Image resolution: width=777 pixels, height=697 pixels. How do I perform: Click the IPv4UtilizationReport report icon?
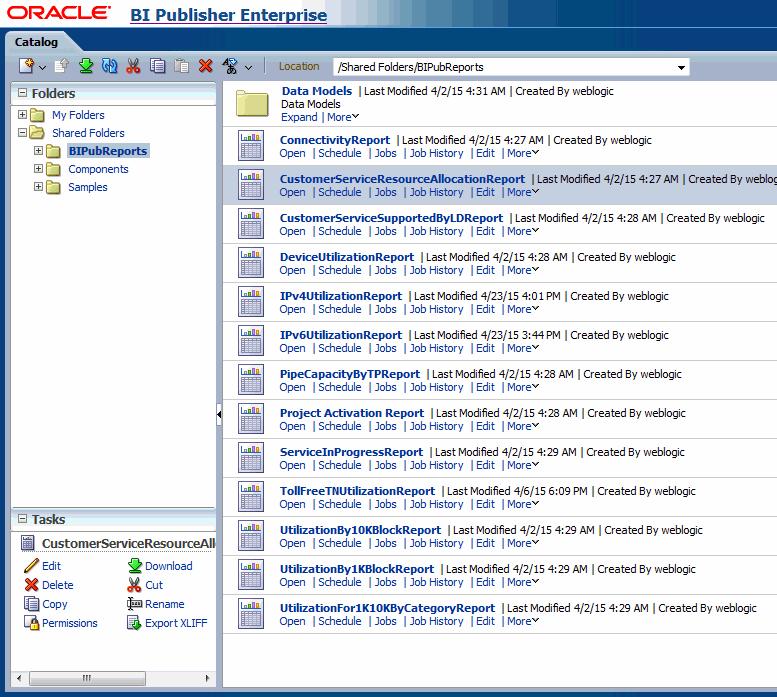[x=251, y=301]
